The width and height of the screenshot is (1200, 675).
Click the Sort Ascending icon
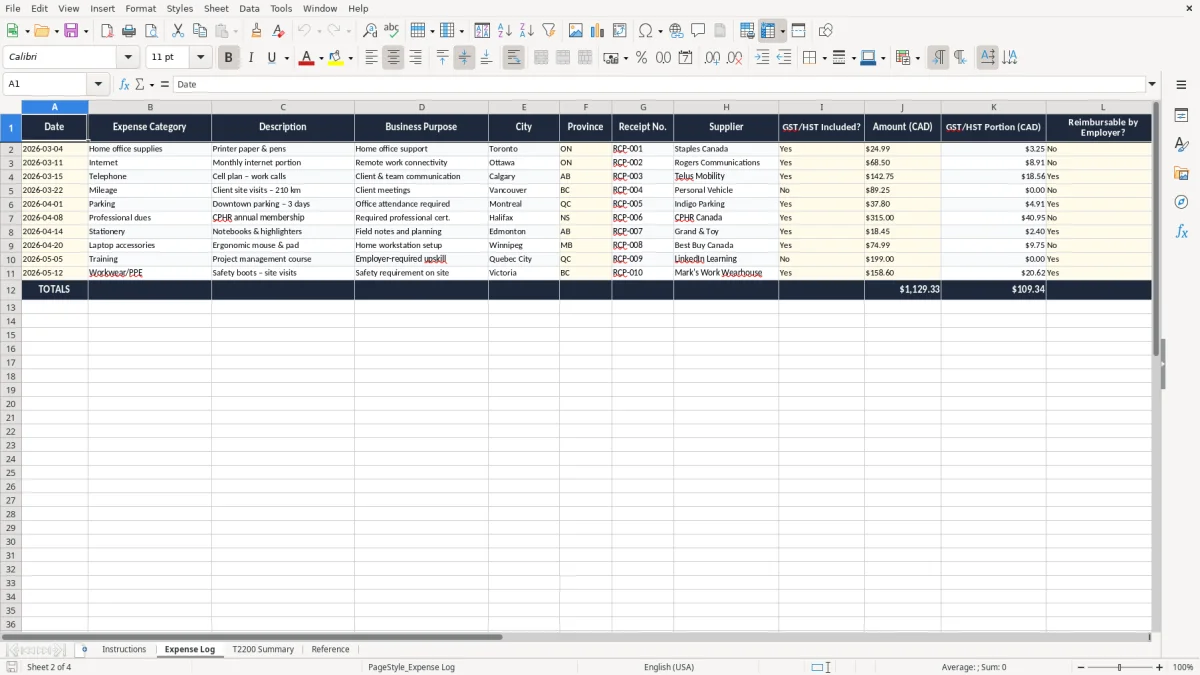(505, 31)
